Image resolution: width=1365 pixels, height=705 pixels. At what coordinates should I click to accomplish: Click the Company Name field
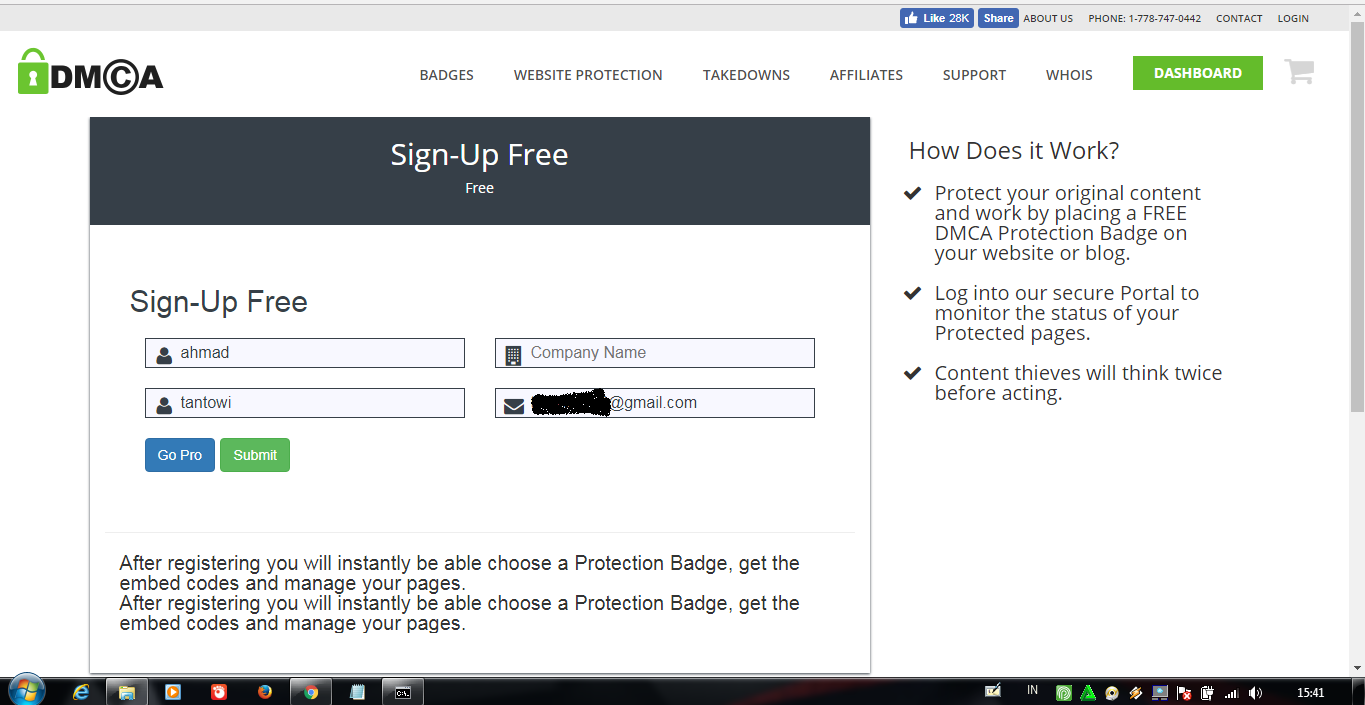click(x=655, y=353)
